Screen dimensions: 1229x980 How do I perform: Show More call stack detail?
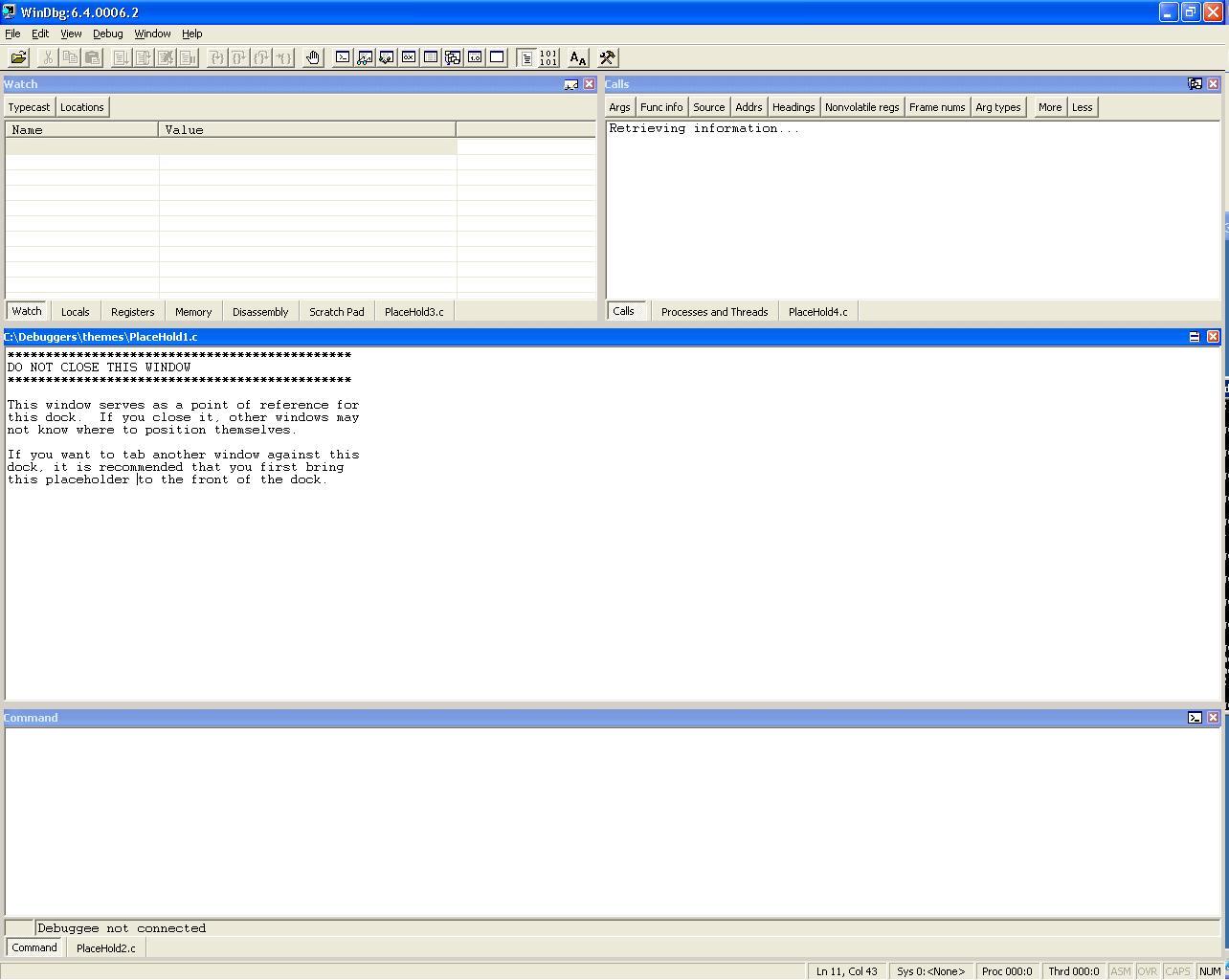(1049, 106)
